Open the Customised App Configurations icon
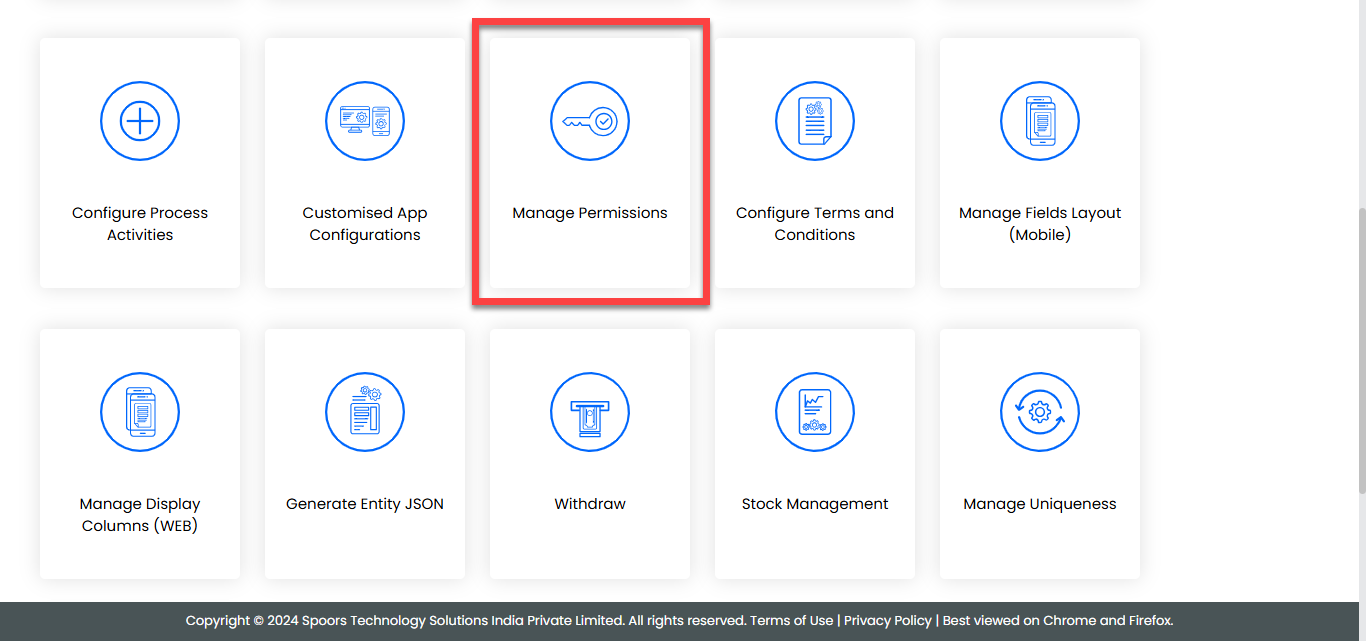 (x=365, y=121)
